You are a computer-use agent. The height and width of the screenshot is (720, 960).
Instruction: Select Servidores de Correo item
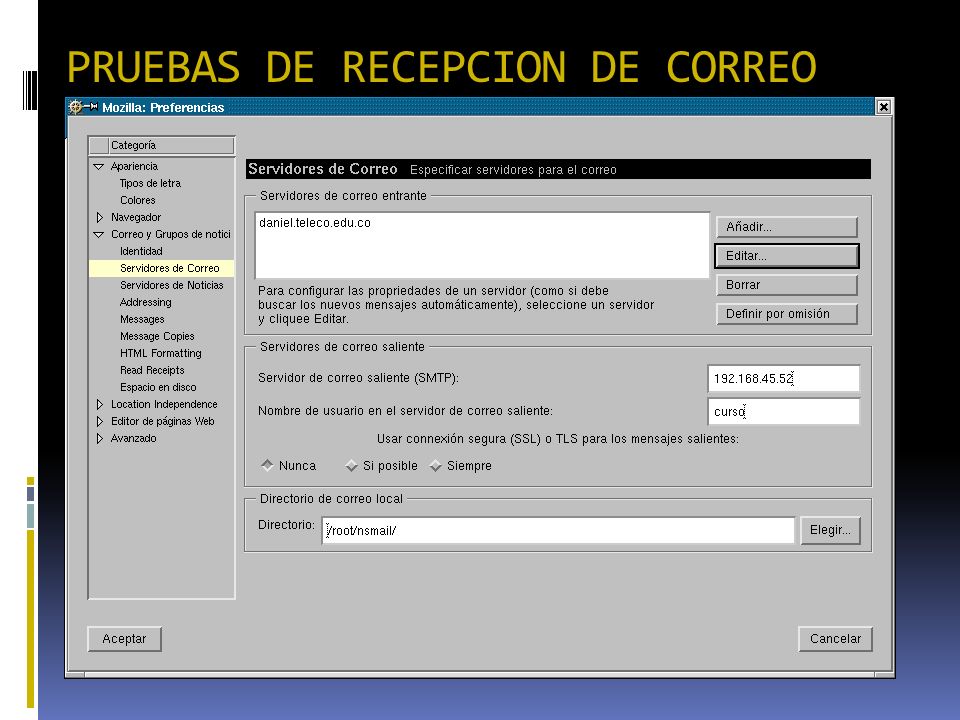pyautogui.click(x=162, y=268)
